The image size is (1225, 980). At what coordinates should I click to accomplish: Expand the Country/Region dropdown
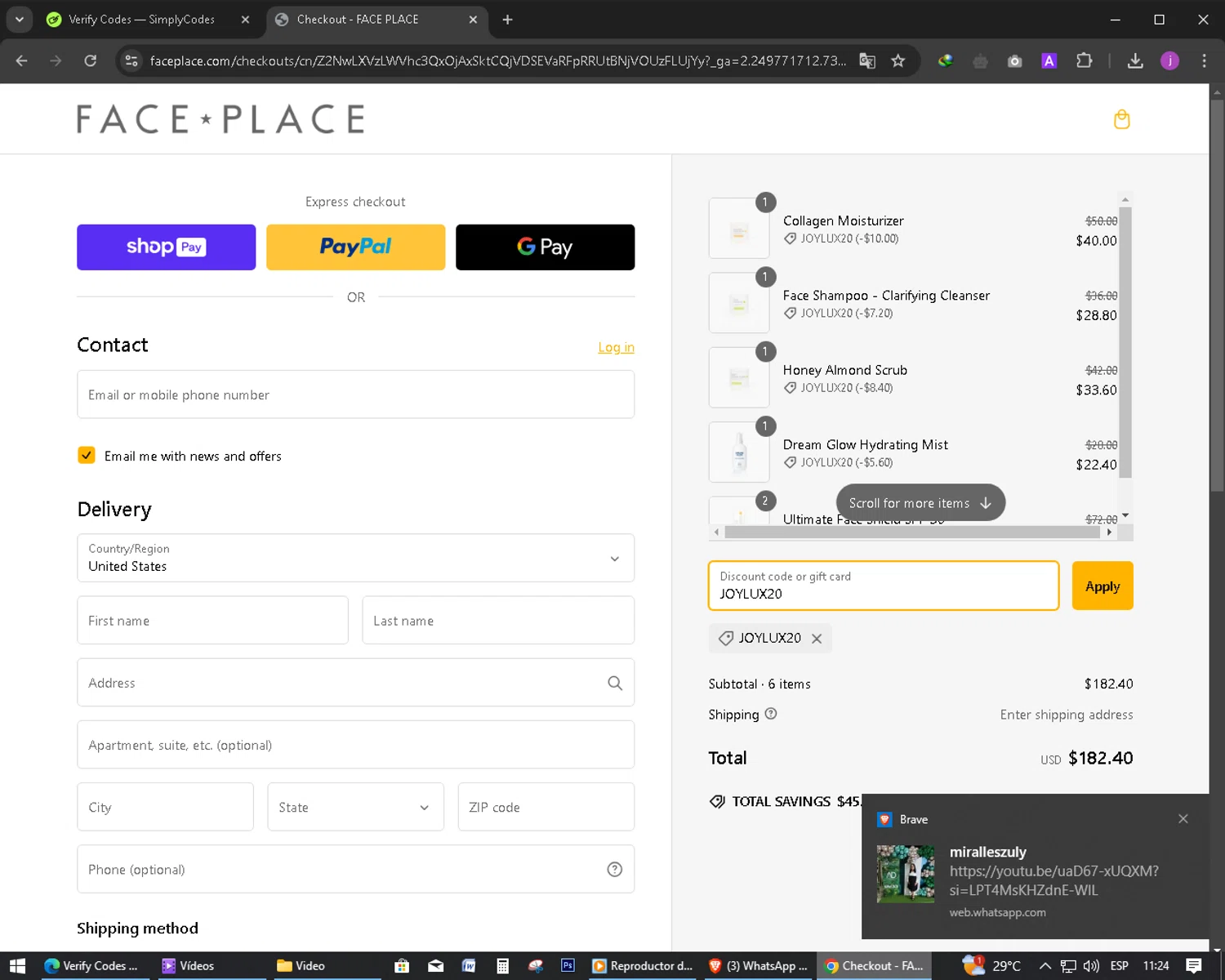[x=355, y=558]
